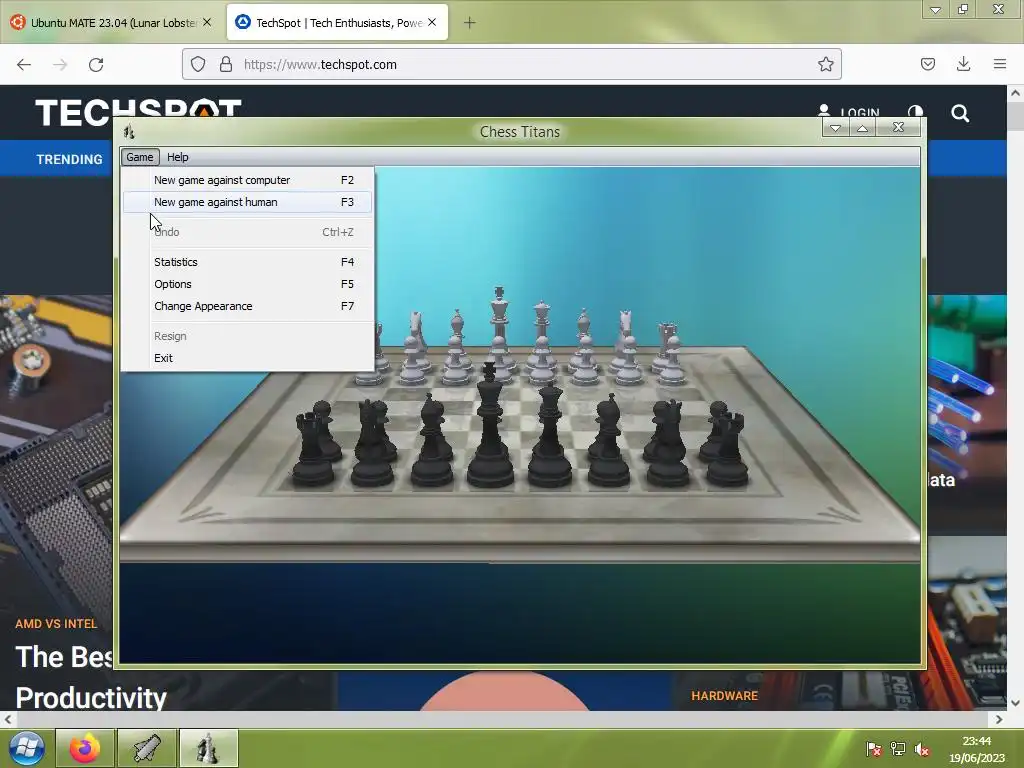Click the Chess Titans title bar icon
Image resolution: width=1024 pixels, height=768 pixels.
pos(129,132)
